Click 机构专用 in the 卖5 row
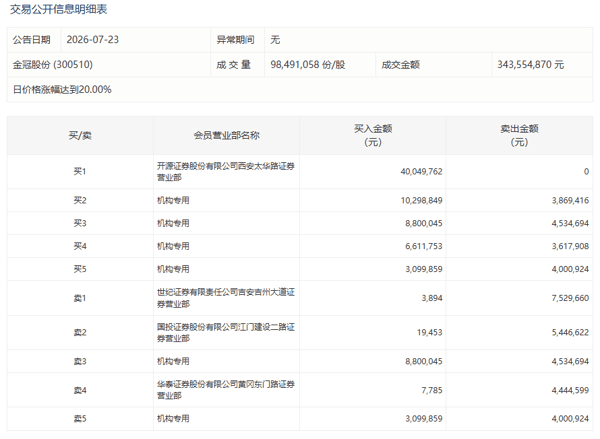 [173, 419]
